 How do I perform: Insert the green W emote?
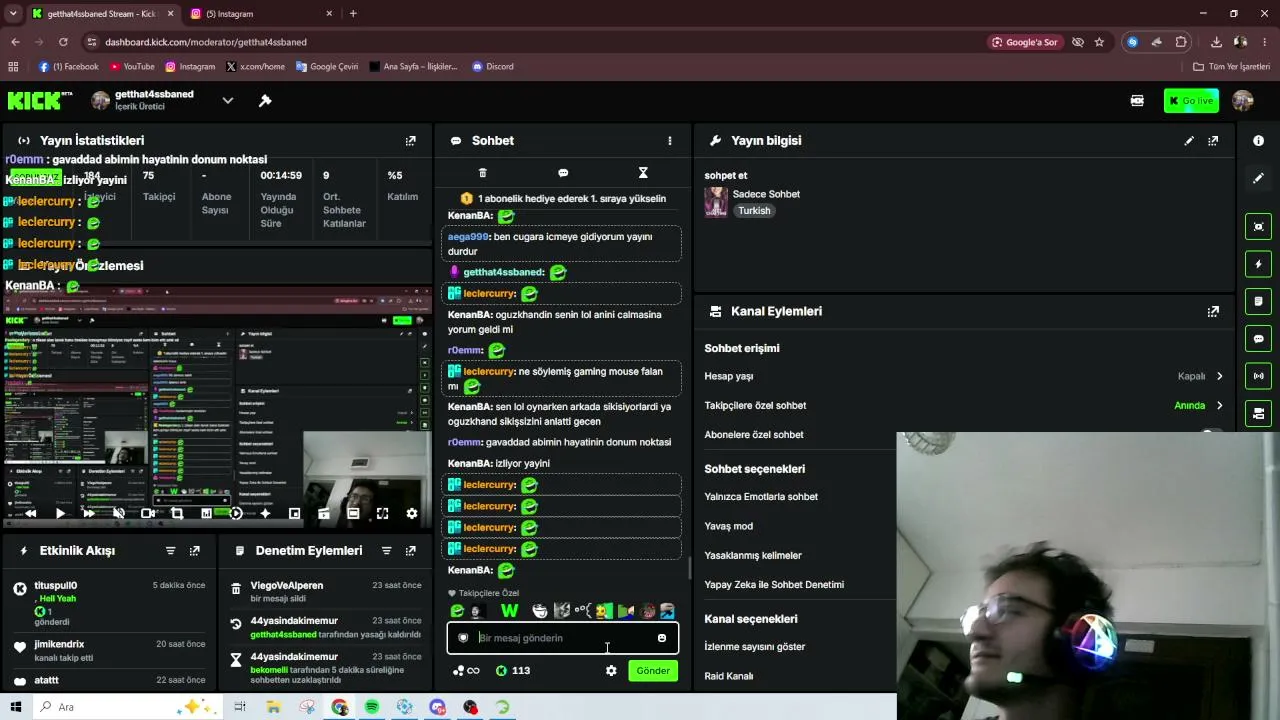509,611
